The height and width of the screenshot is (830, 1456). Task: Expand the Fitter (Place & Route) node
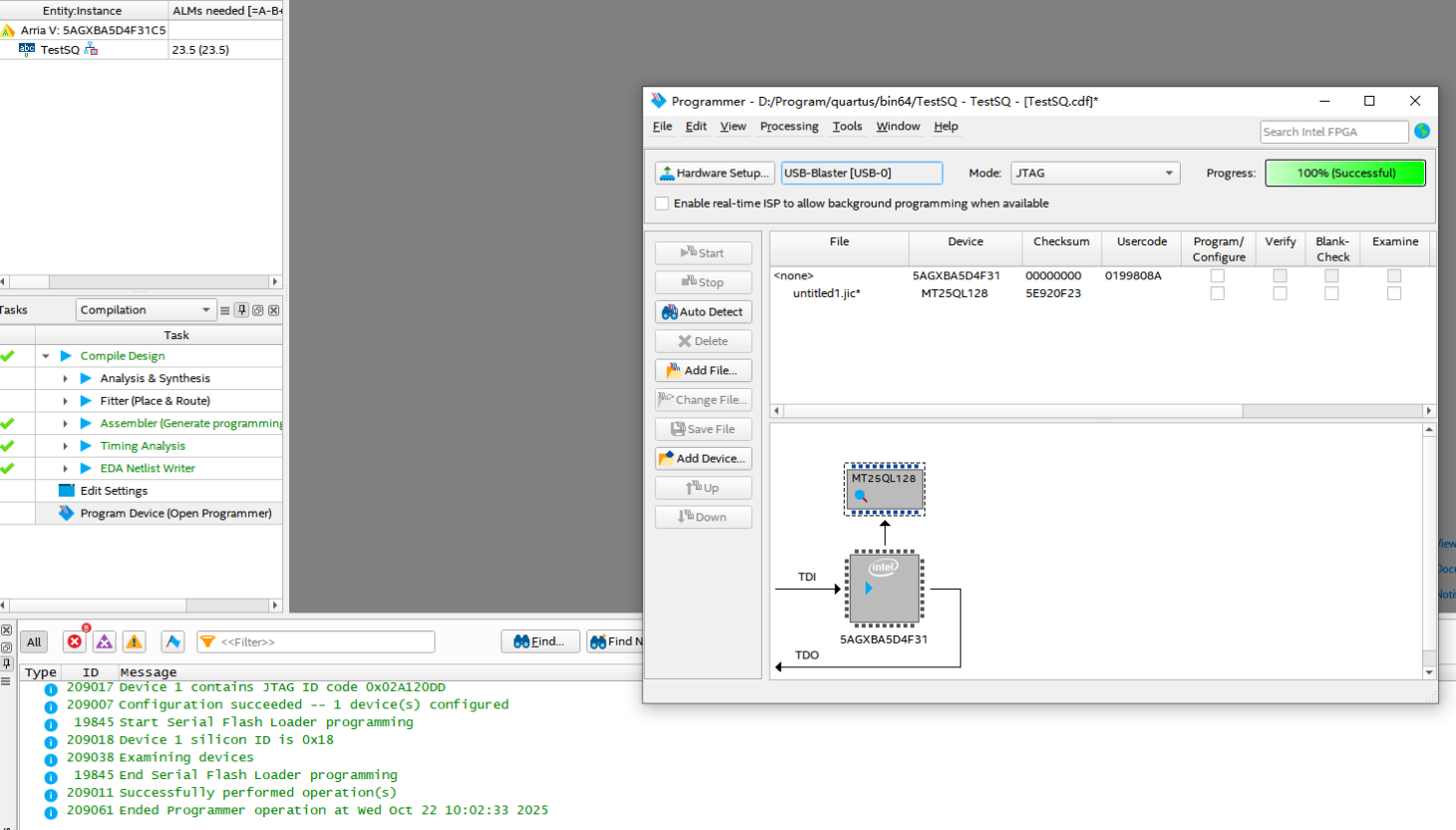pyautogui.click(x=66, y=401)
